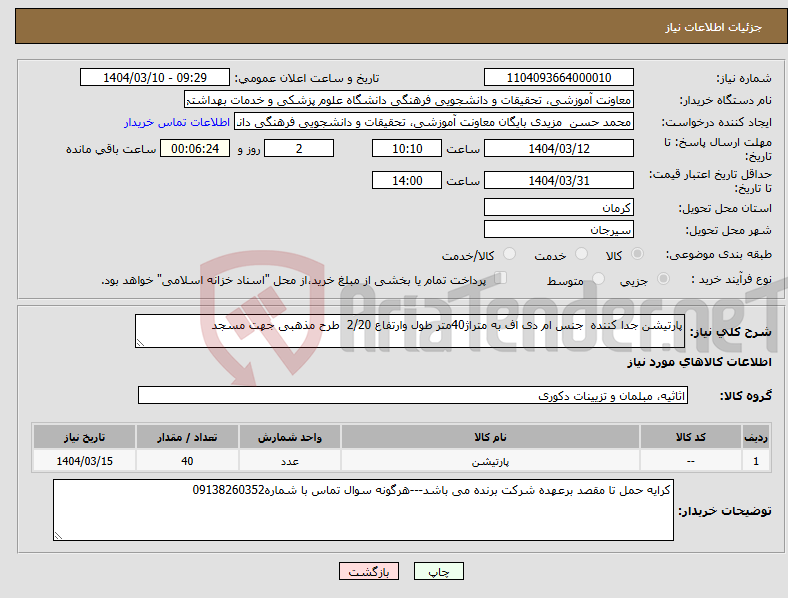
Task: Toggle the اسناد خزانه اسلامی payment checkbox
Action: click(x=501, y=277)
